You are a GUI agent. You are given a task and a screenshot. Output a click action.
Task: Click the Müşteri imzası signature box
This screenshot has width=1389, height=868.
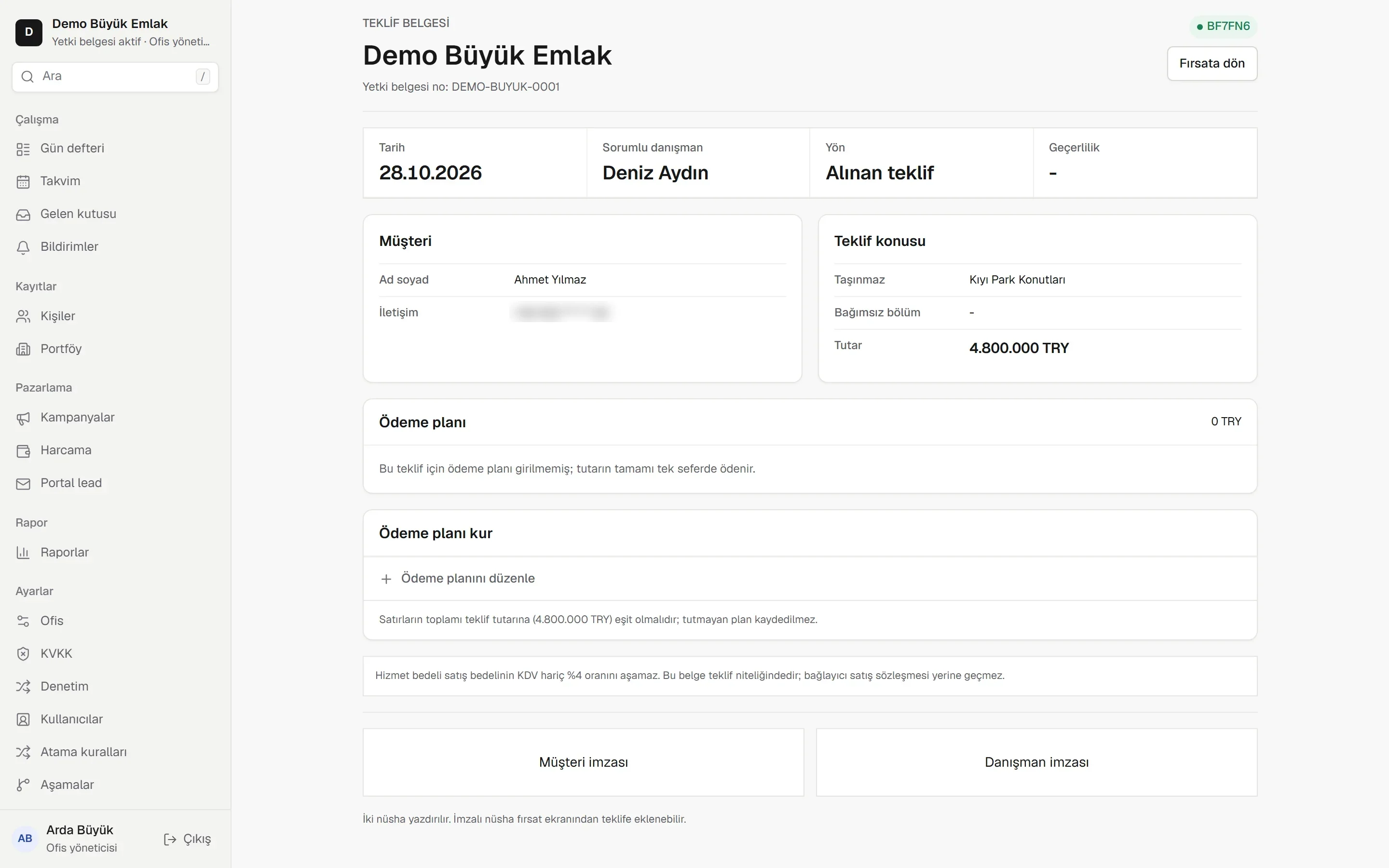583,762
